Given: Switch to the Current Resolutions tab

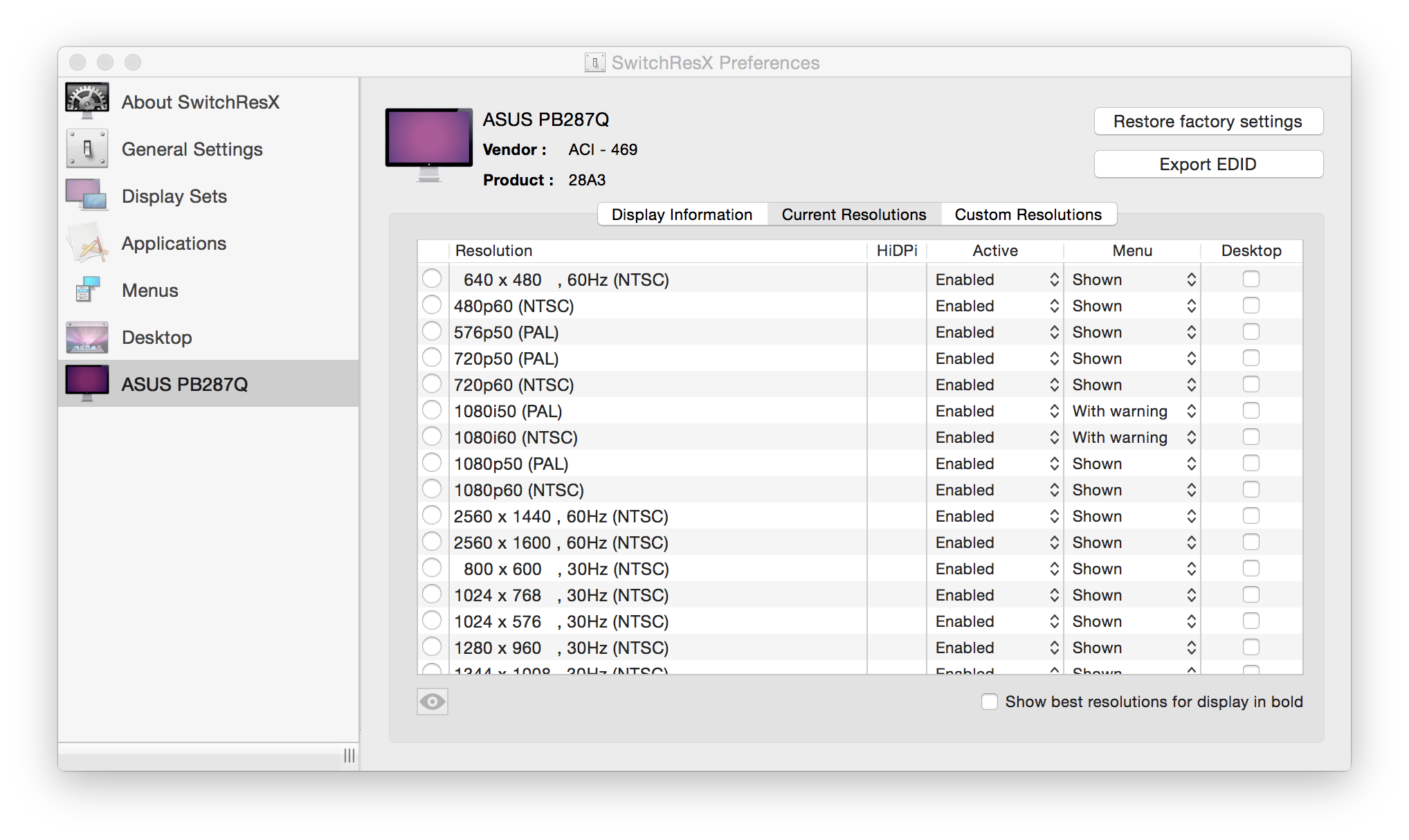Looking at the screenshot, I should (854, 214).
